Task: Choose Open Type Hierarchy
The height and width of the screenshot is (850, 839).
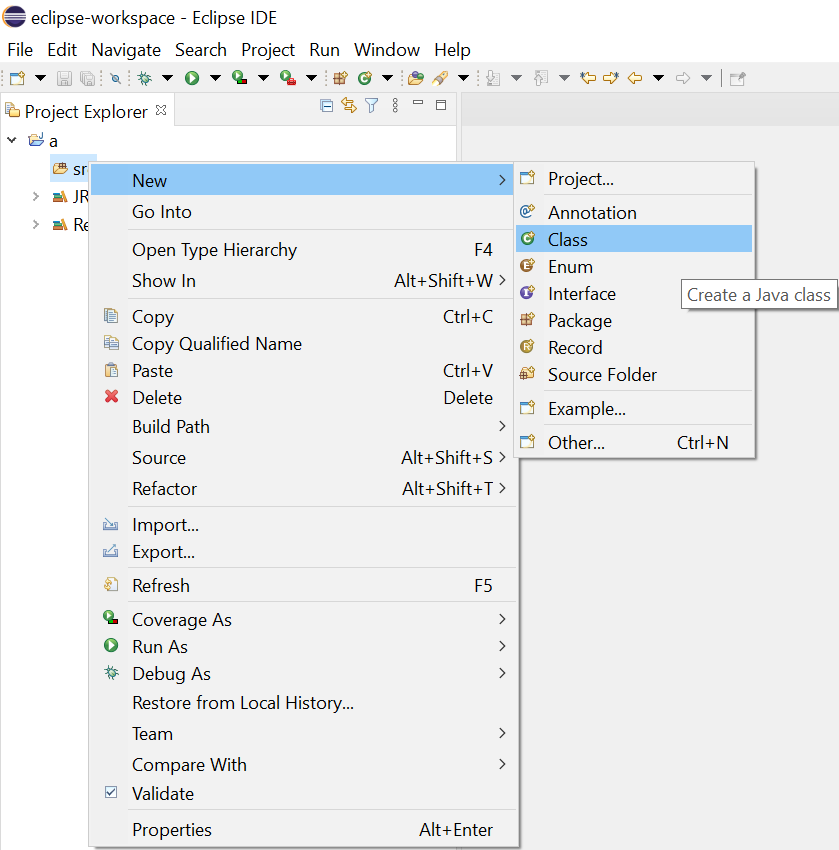Action: coord(302,249)
